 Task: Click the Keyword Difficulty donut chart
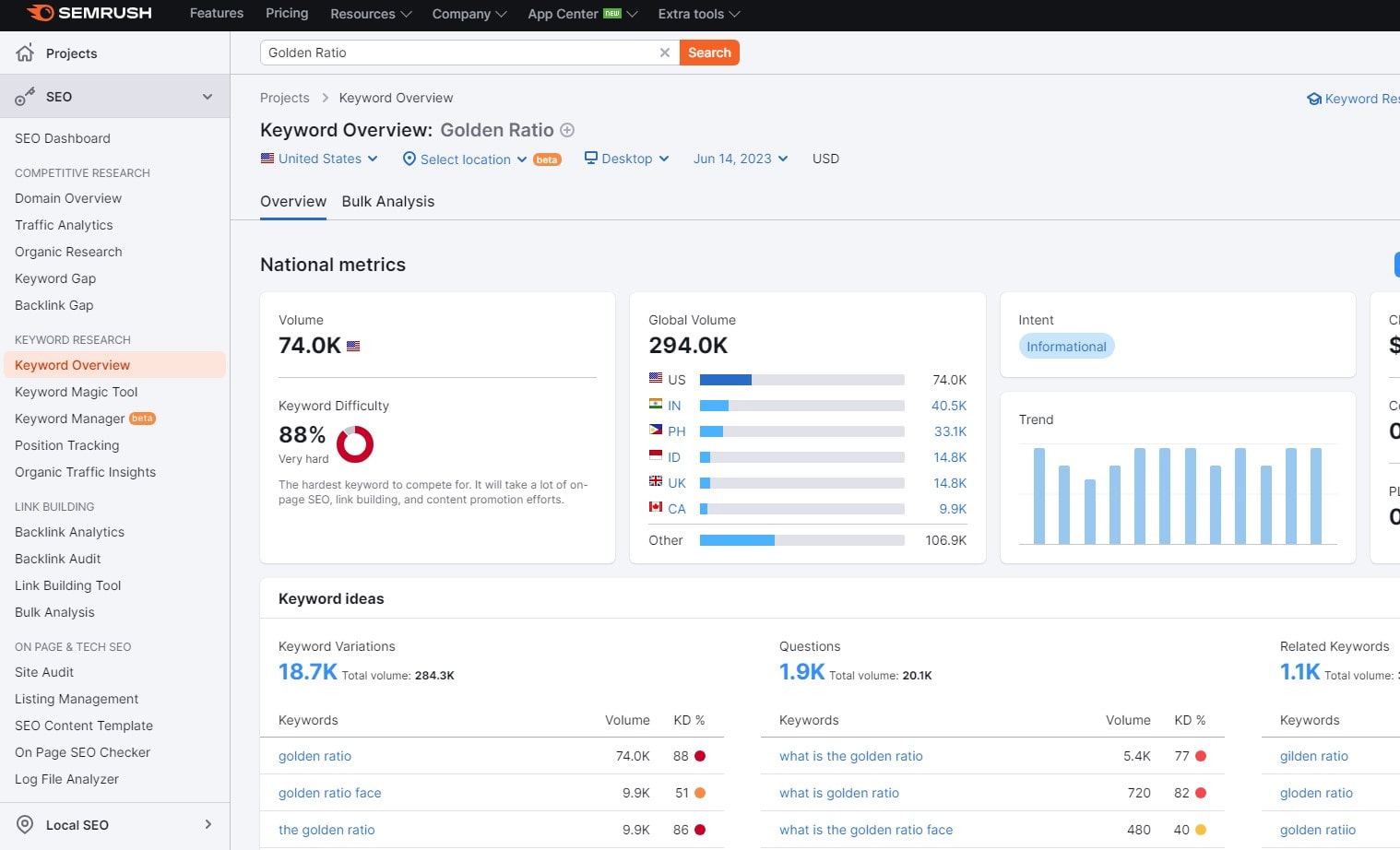[x=355, y=444]
